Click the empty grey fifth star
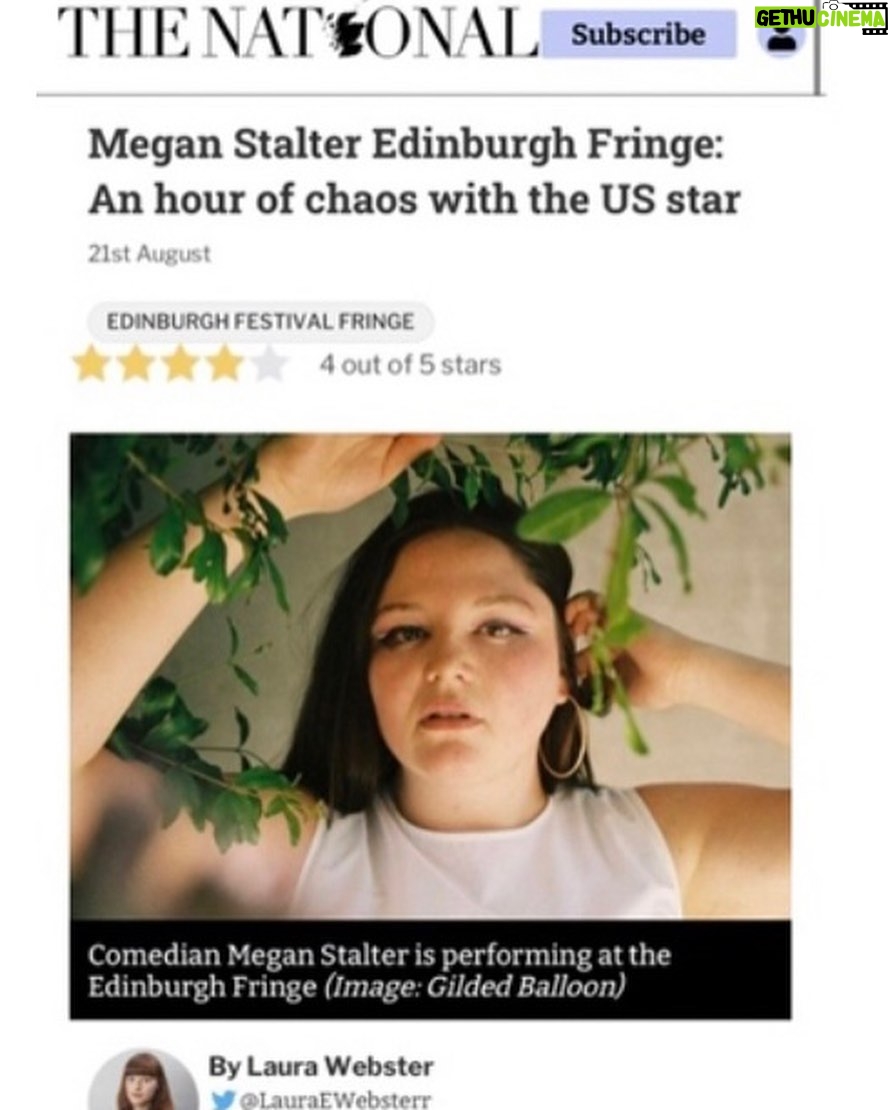 [269, 365]
